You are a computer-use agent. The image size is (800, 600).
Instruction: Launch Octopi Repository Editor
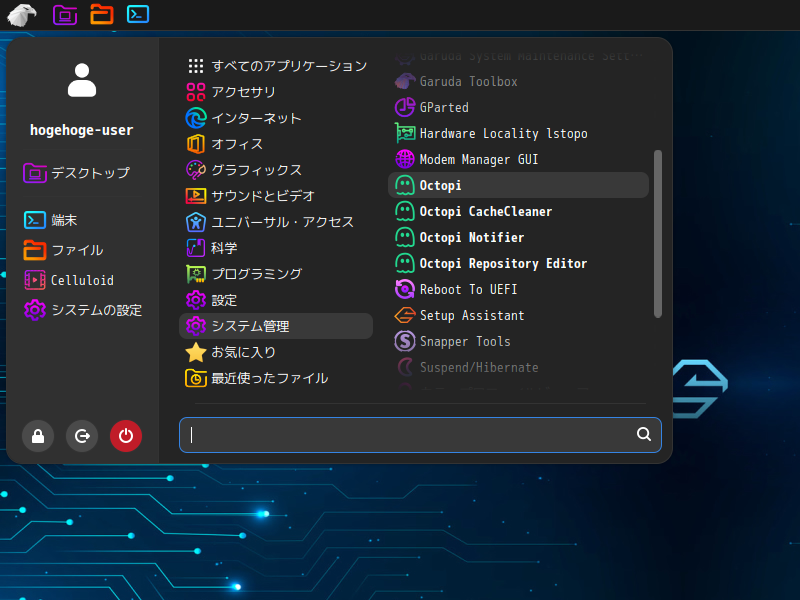coord(518,263)
